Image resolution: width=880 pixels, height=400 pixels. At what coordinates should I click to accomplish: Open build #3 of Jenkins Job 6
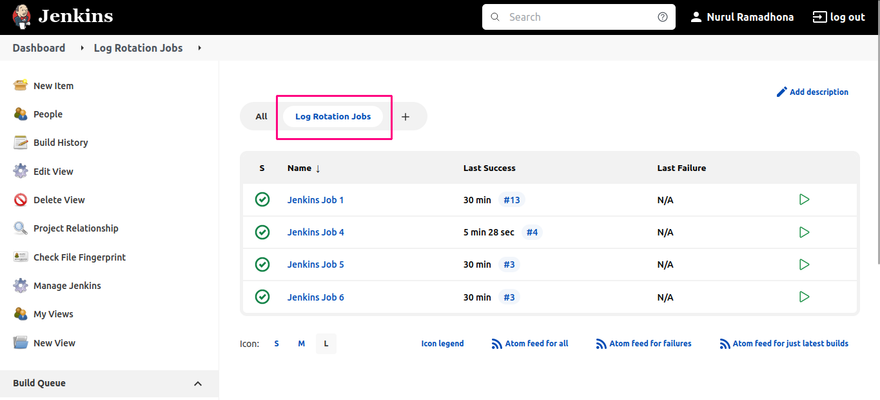pyautogui.click(x=509, y=297)
